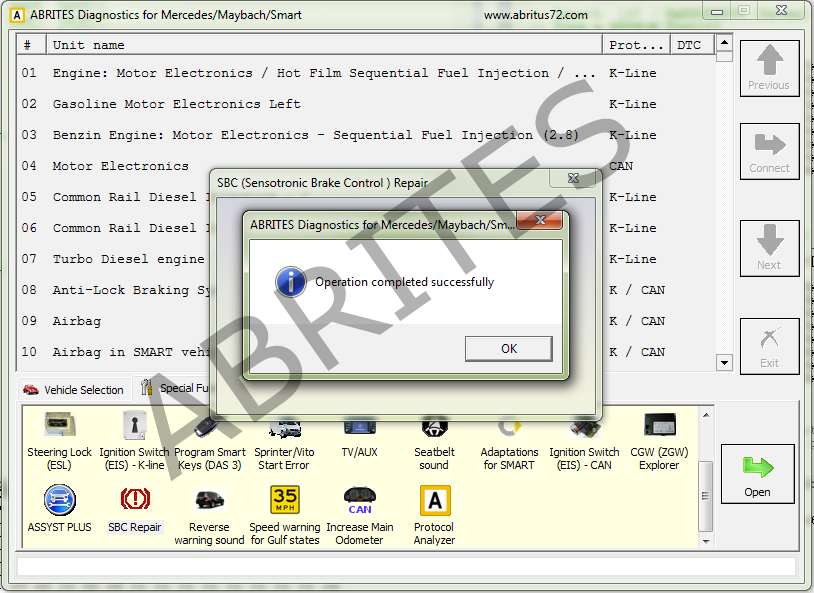Click the blue information icon
814x593 pixels.
(x=290, y=282)
